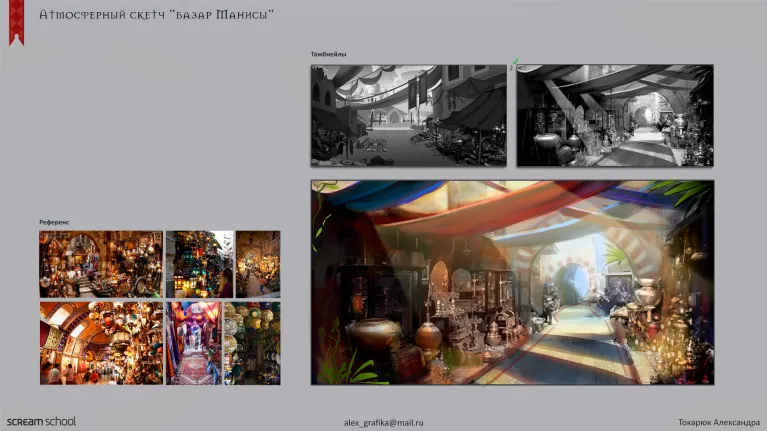
Task: Click the title text 'Атмосферный скетч "Базар Манисы"'
Action: (x=156, y=15)
